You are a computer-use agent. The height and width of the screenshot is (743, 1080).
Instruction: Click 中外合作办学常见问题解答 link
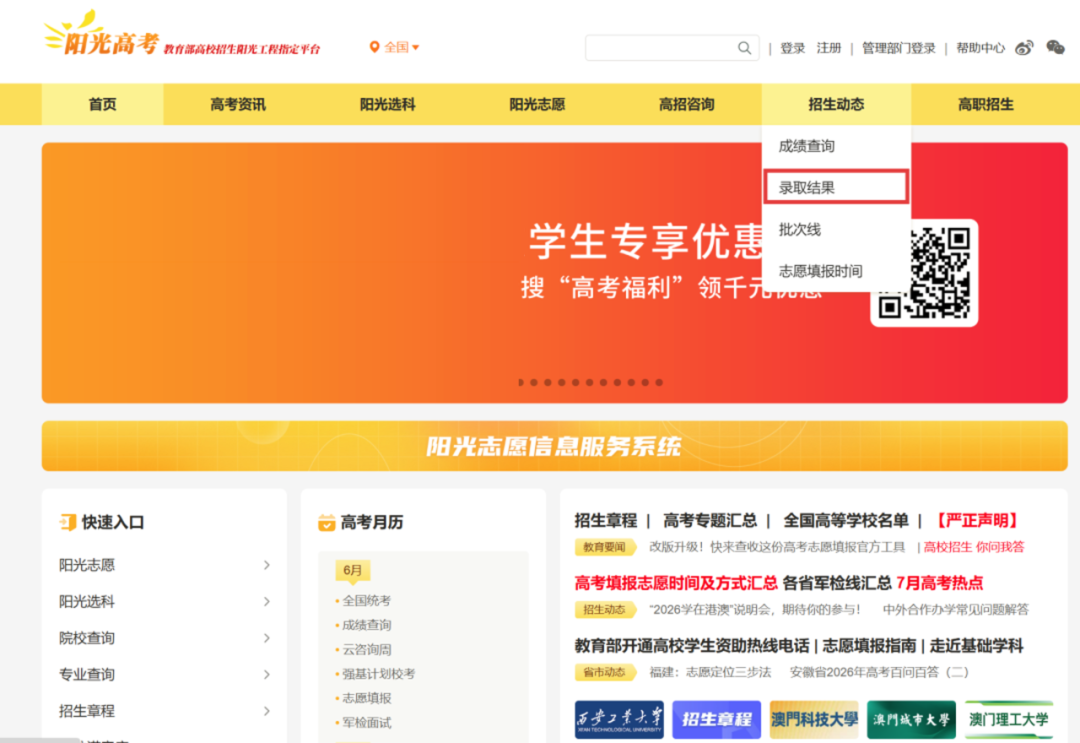click(956, 609)
